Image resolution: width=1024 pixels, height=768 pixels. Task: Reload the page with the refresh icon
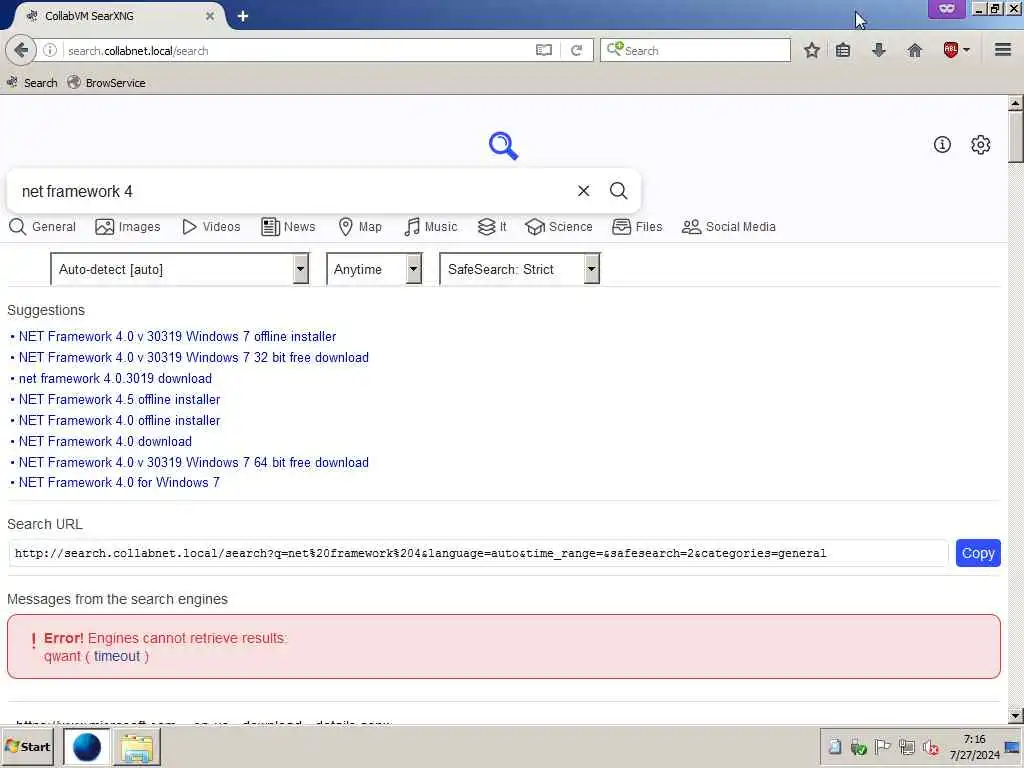[577, 50]
